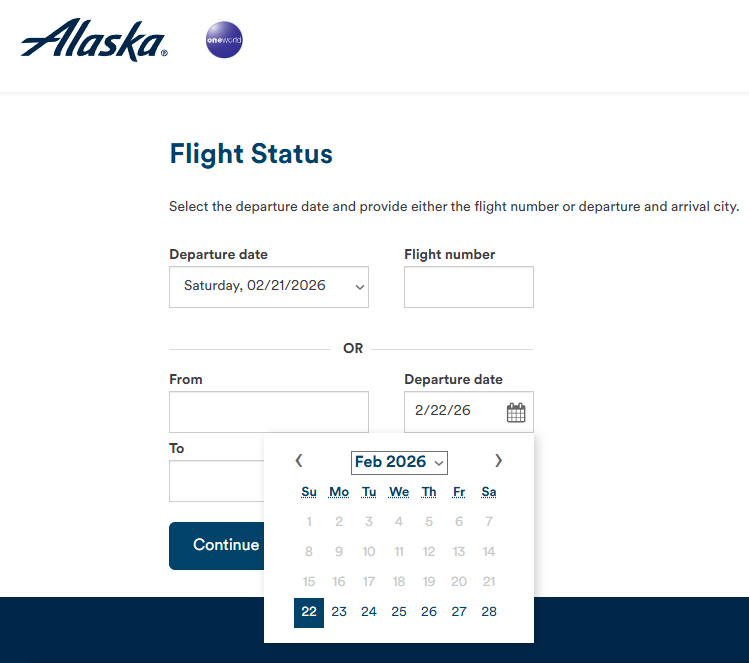Screen dimensions: 749x663
Task: Choose February 23 in the calendar
Action: (339, 612)
